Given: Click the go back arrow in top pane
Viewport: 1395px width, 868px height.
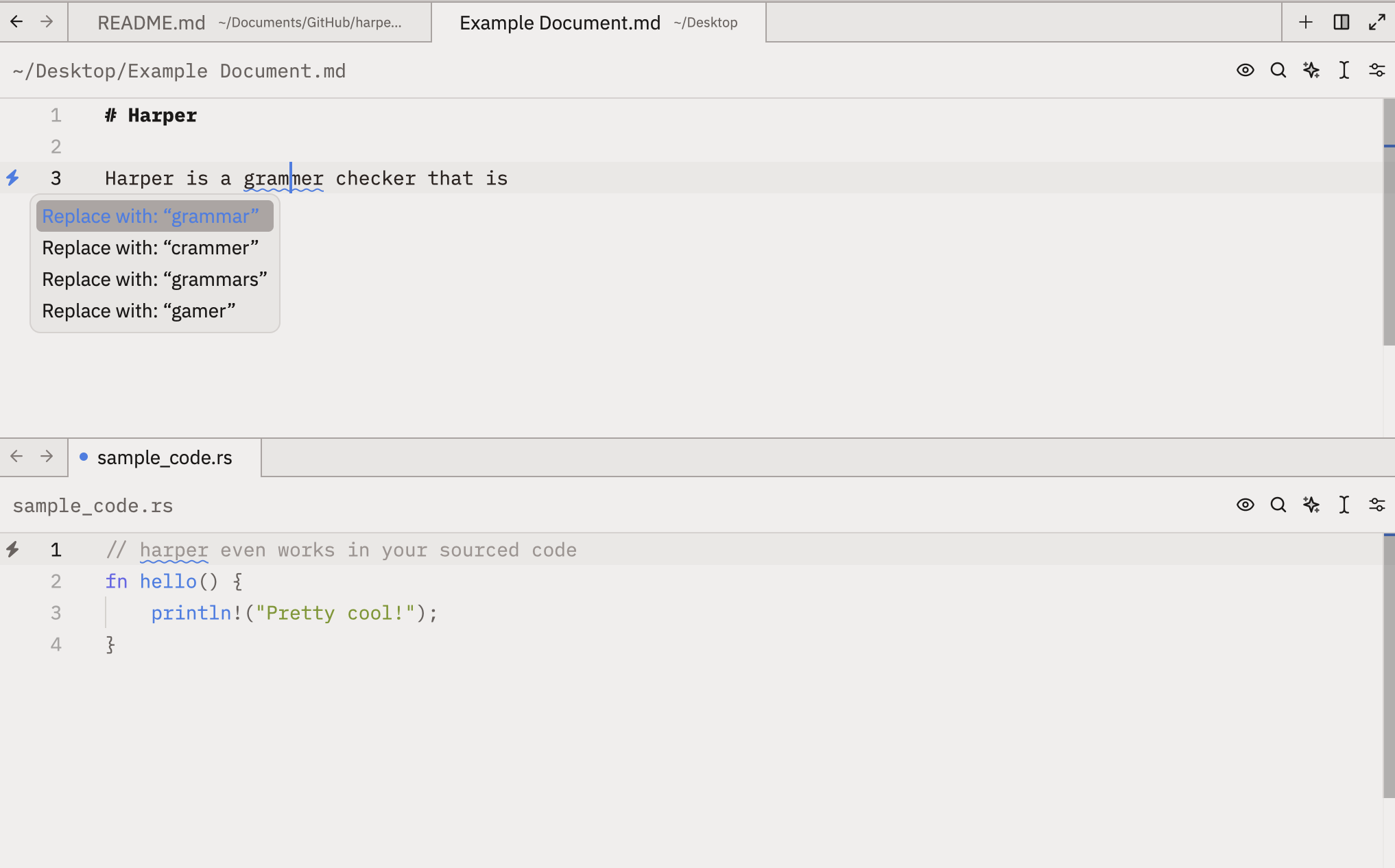Looking at the screenshot, I should tap(16, 22).
